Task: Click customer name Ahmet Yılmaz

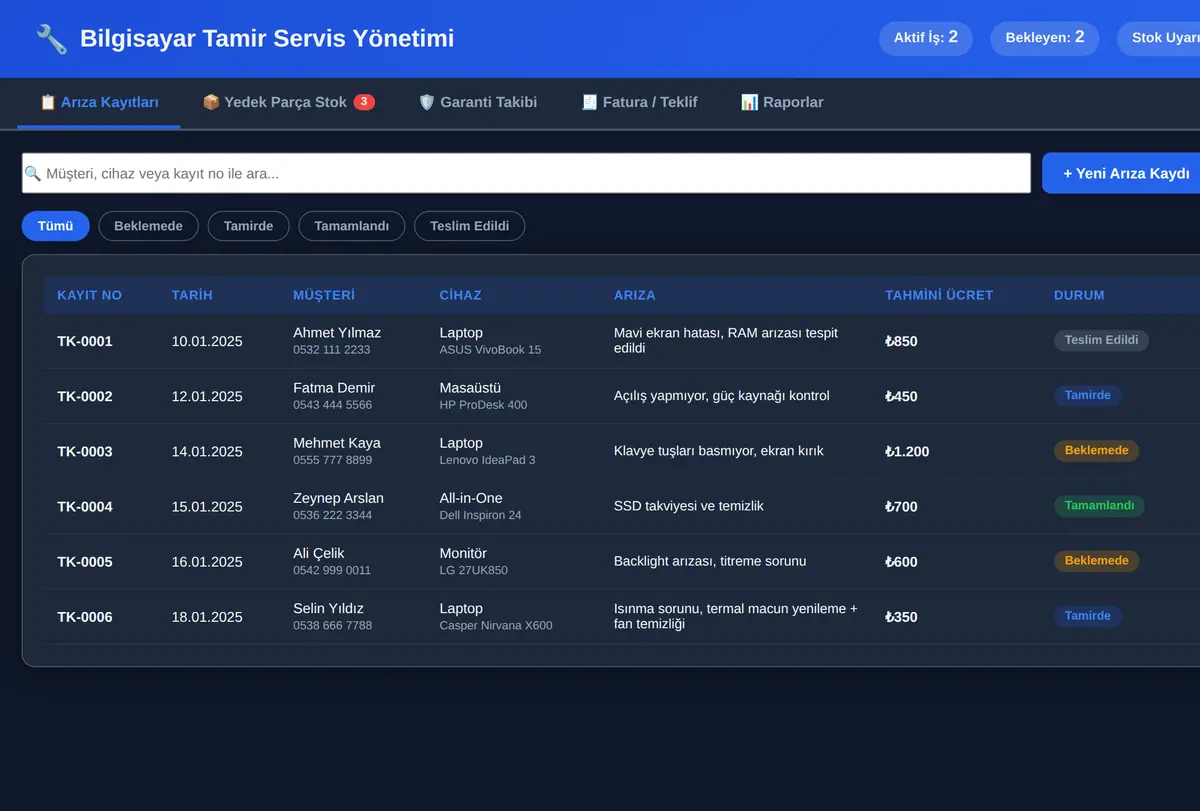Action: pyautogui.click(x=337, y=332)
